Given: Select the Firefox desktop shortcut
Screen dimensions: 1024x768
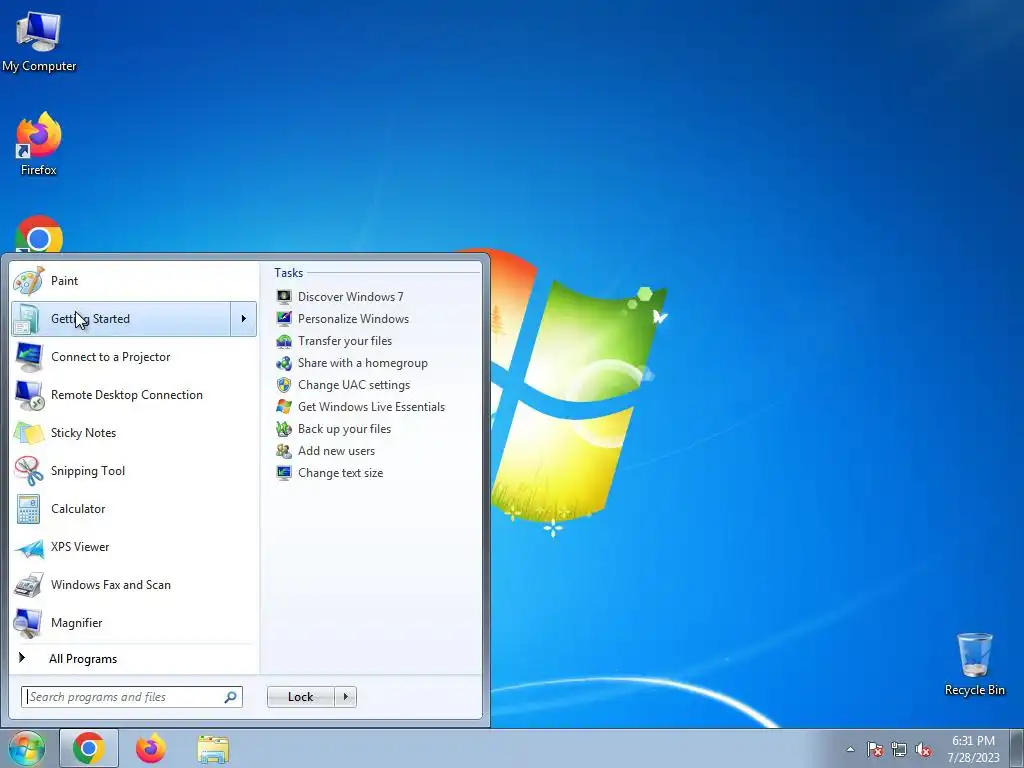Looking at the screenshot, I should (x=39, y=144).
